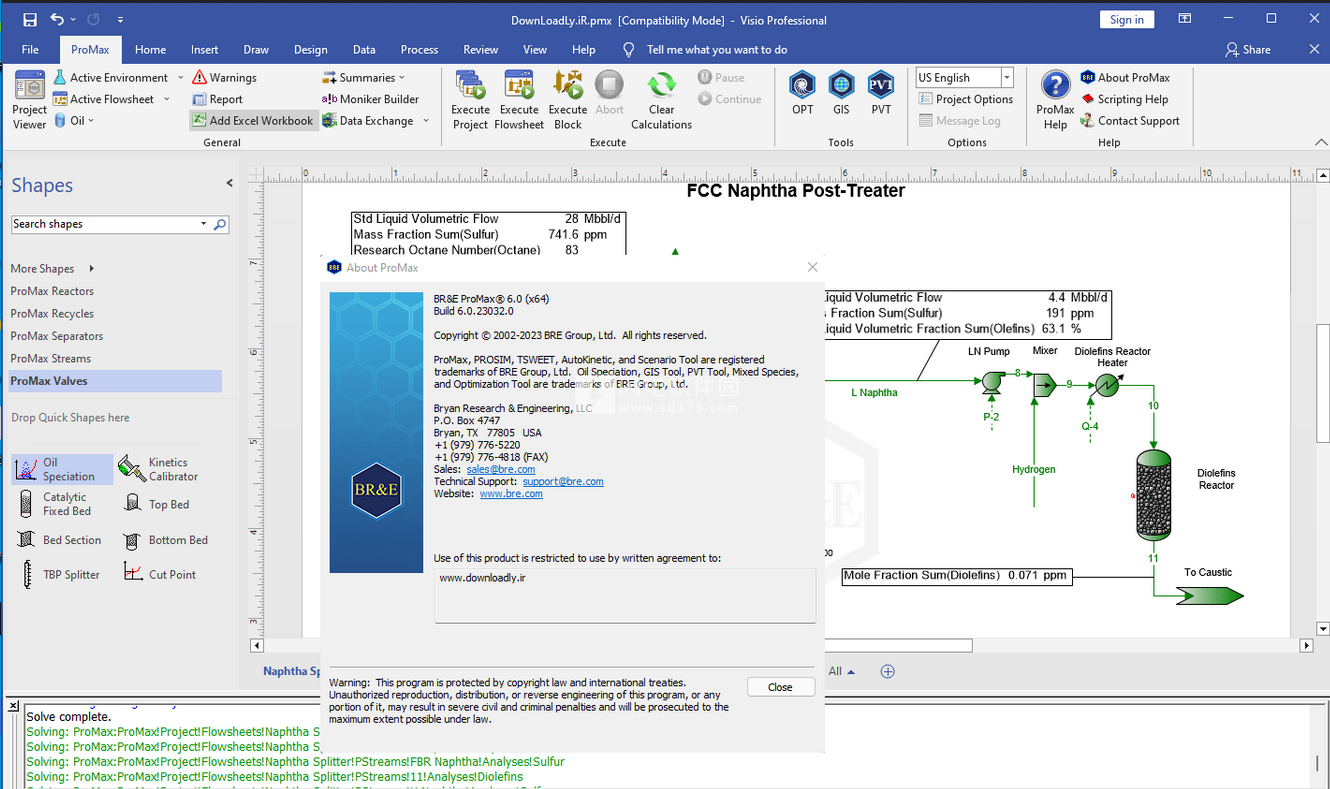This screenshot has height=789, width=1330.
Task: Expand the Active Flowsheet dropdown arrow
Action: pyautogui.click(x=167, y=99)
